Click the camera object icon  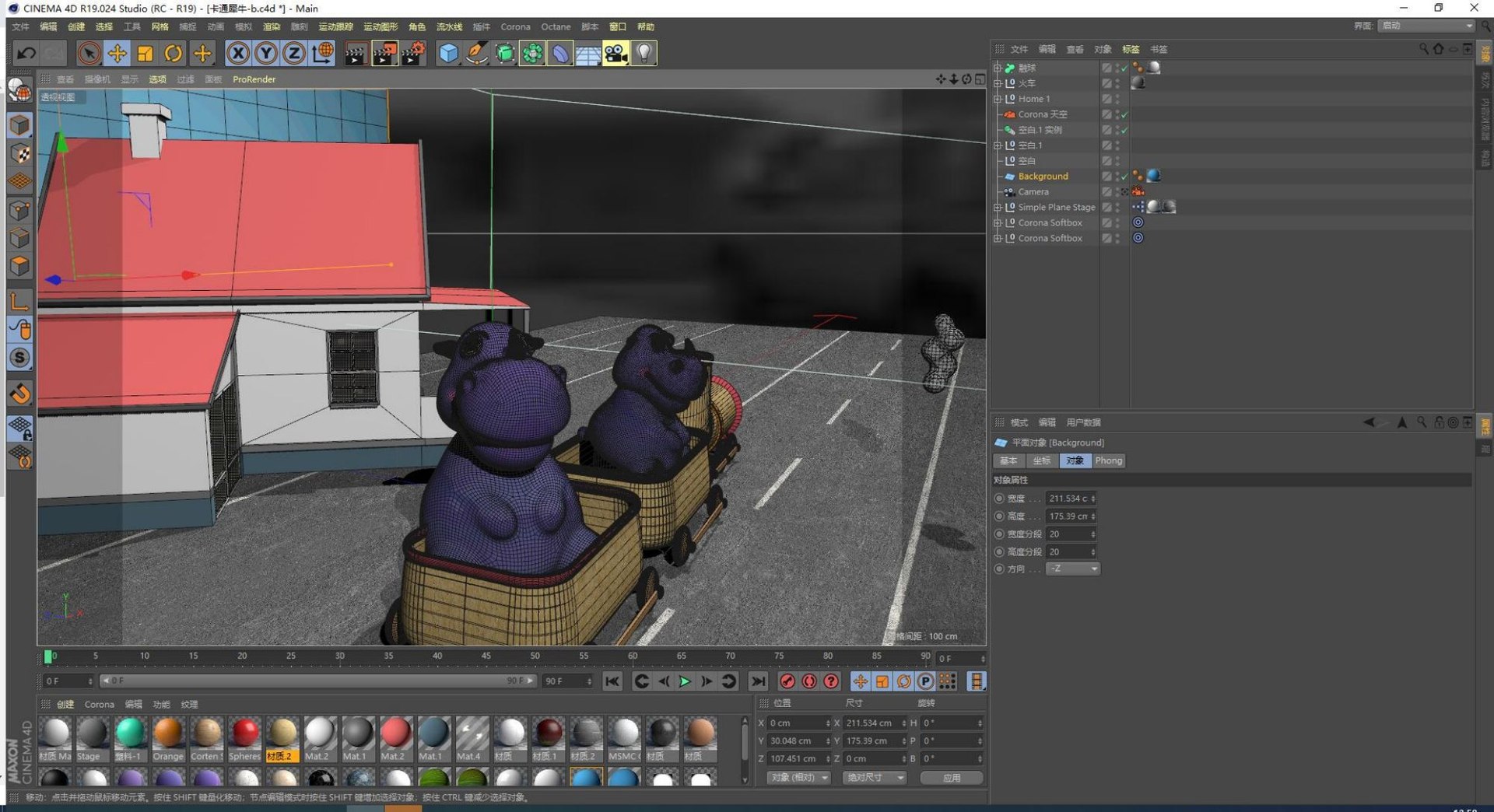point(615,53)
